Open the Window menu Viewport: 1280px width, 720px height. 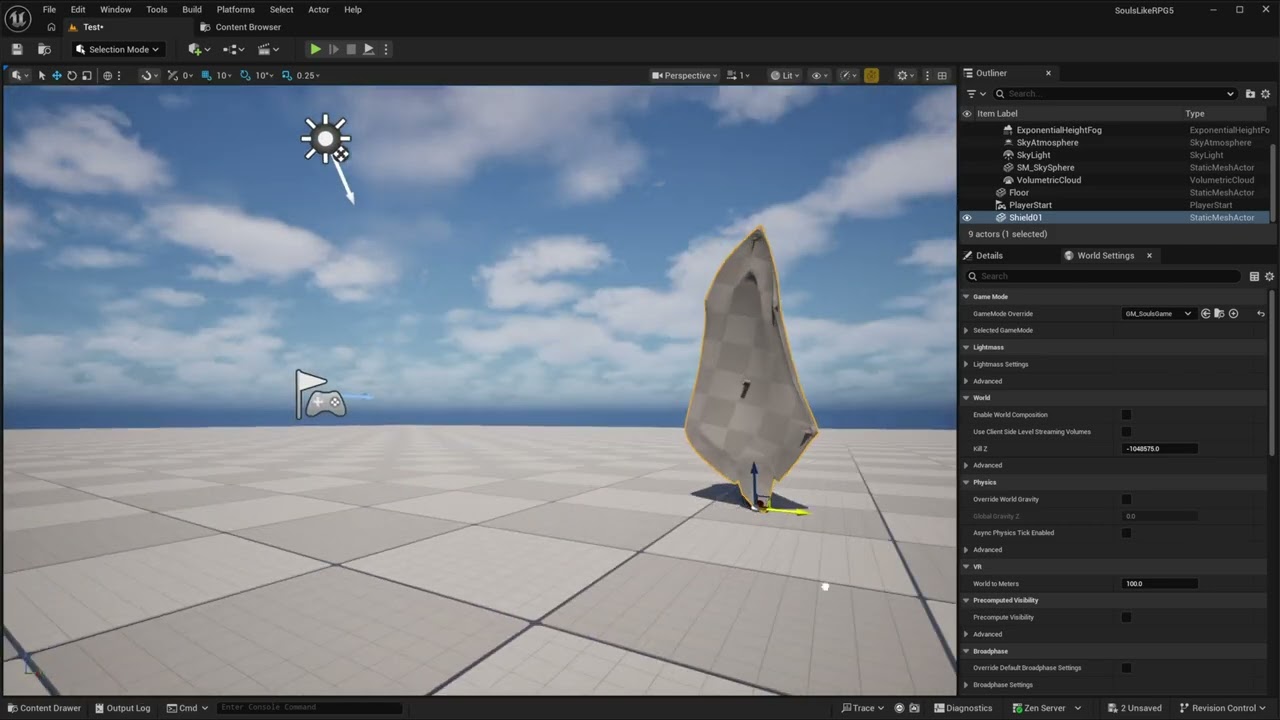click(115, 9)
